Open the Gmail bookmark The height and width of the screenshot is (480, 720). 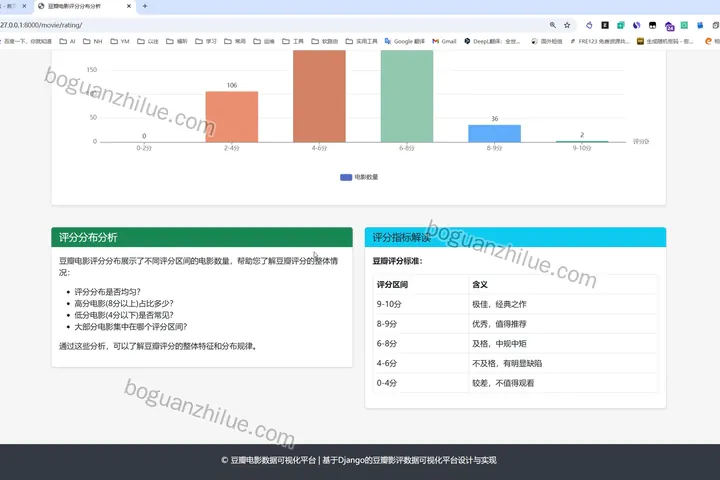tap(444, 41)
